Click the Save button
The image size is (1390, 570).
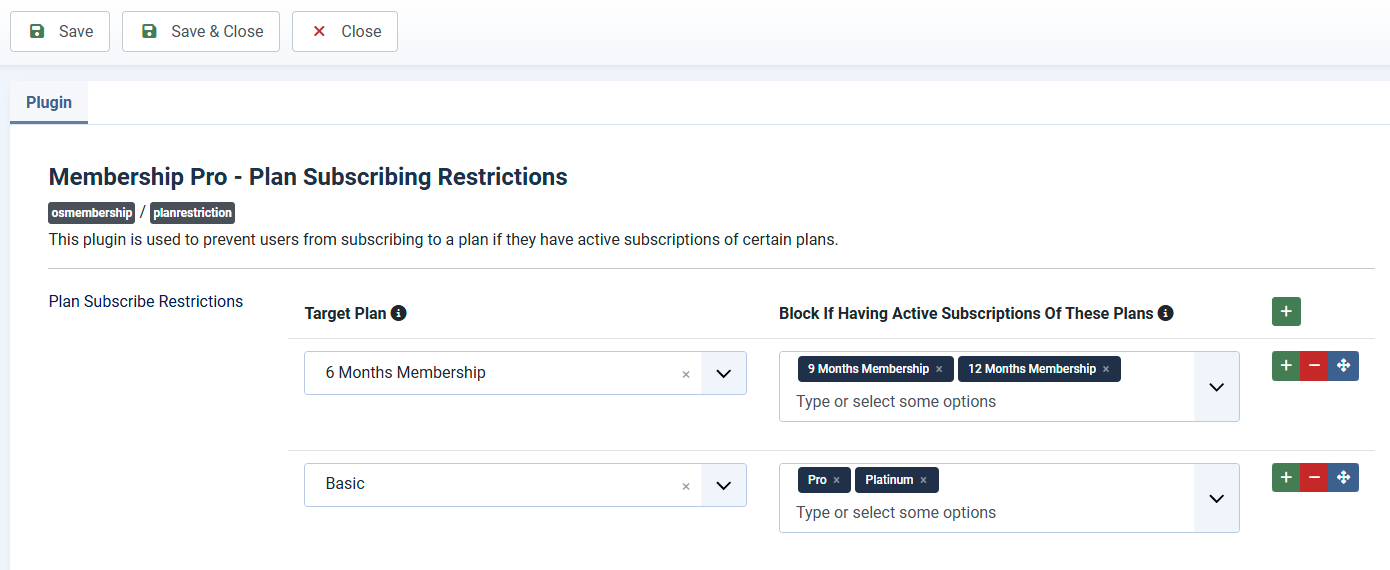click(60, 31)
